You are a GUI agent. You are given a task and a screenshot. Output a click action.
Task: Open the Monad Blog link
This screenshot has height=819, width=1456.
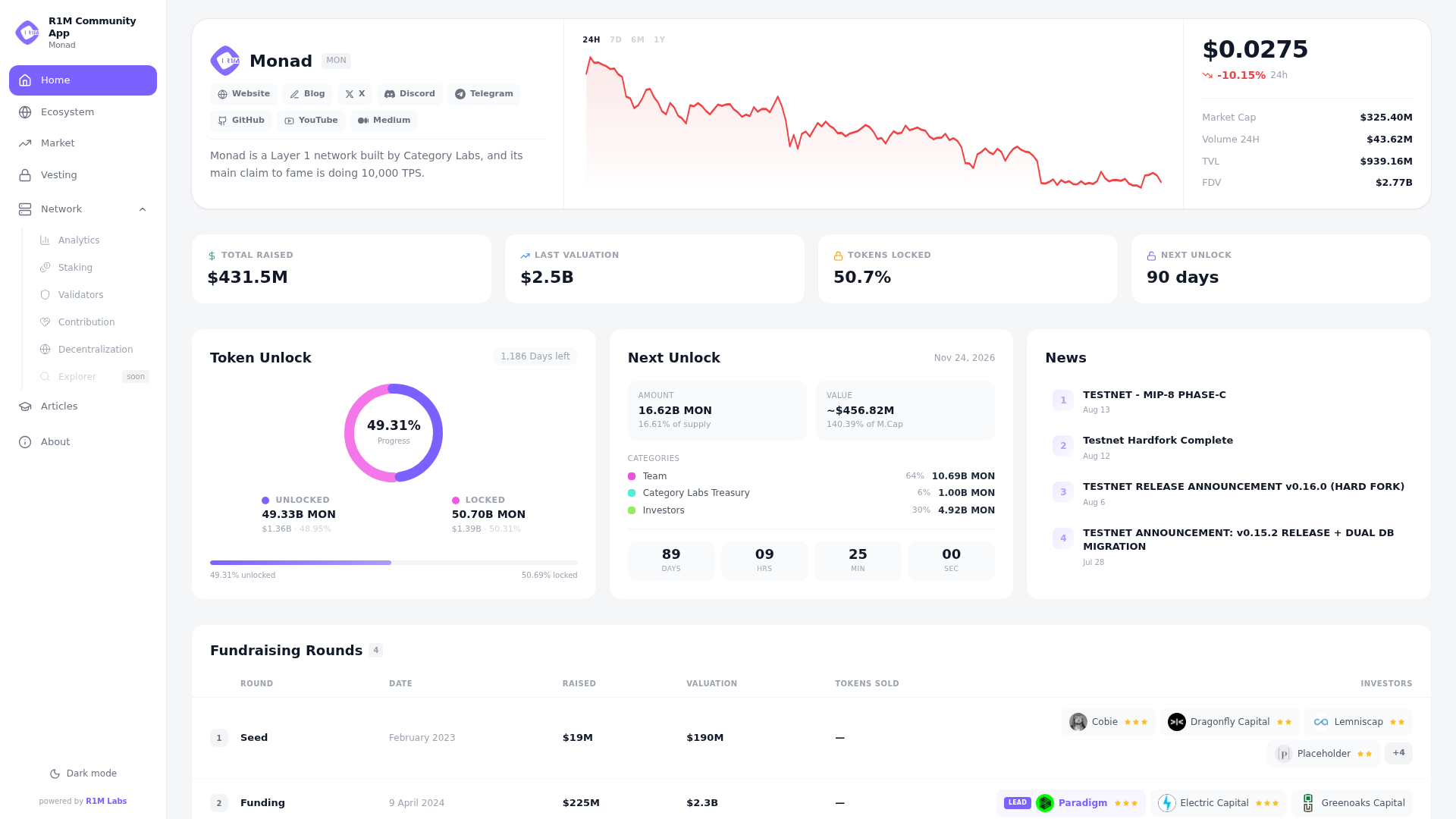point(307,94)
